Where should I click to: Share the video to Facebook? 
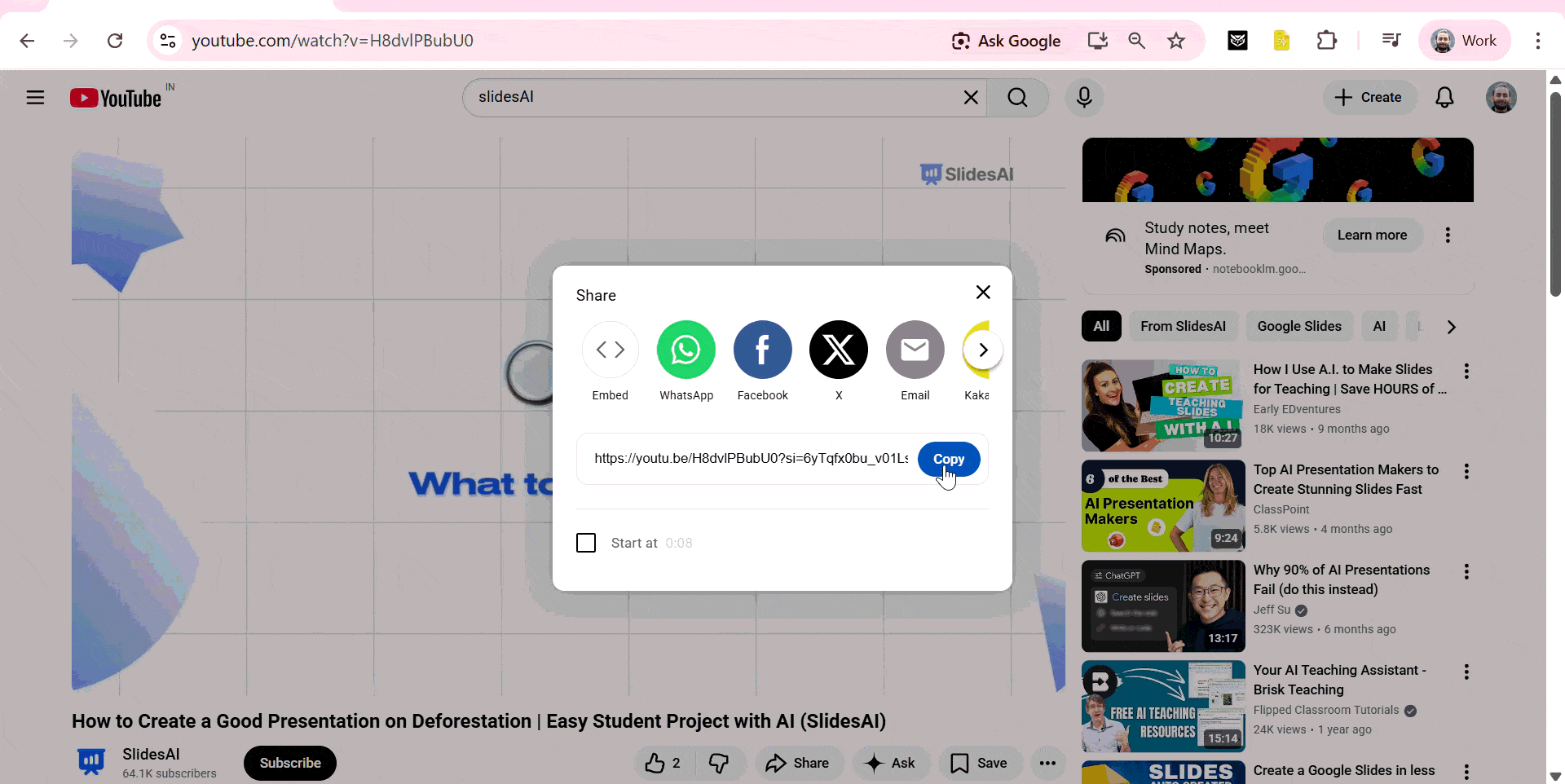762,350
